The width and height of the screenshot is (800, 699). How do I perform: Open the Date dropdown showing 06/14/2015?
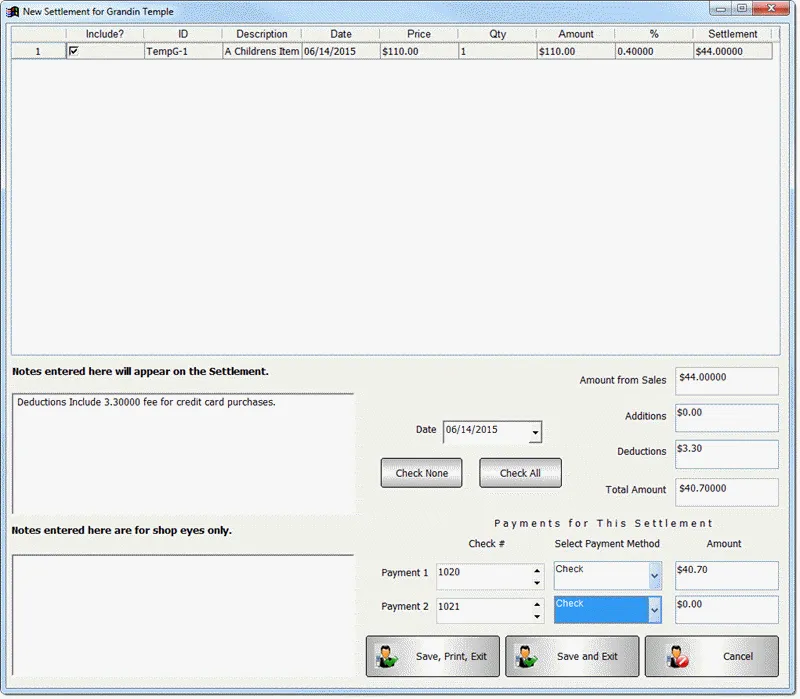click(x=535, y=432)
